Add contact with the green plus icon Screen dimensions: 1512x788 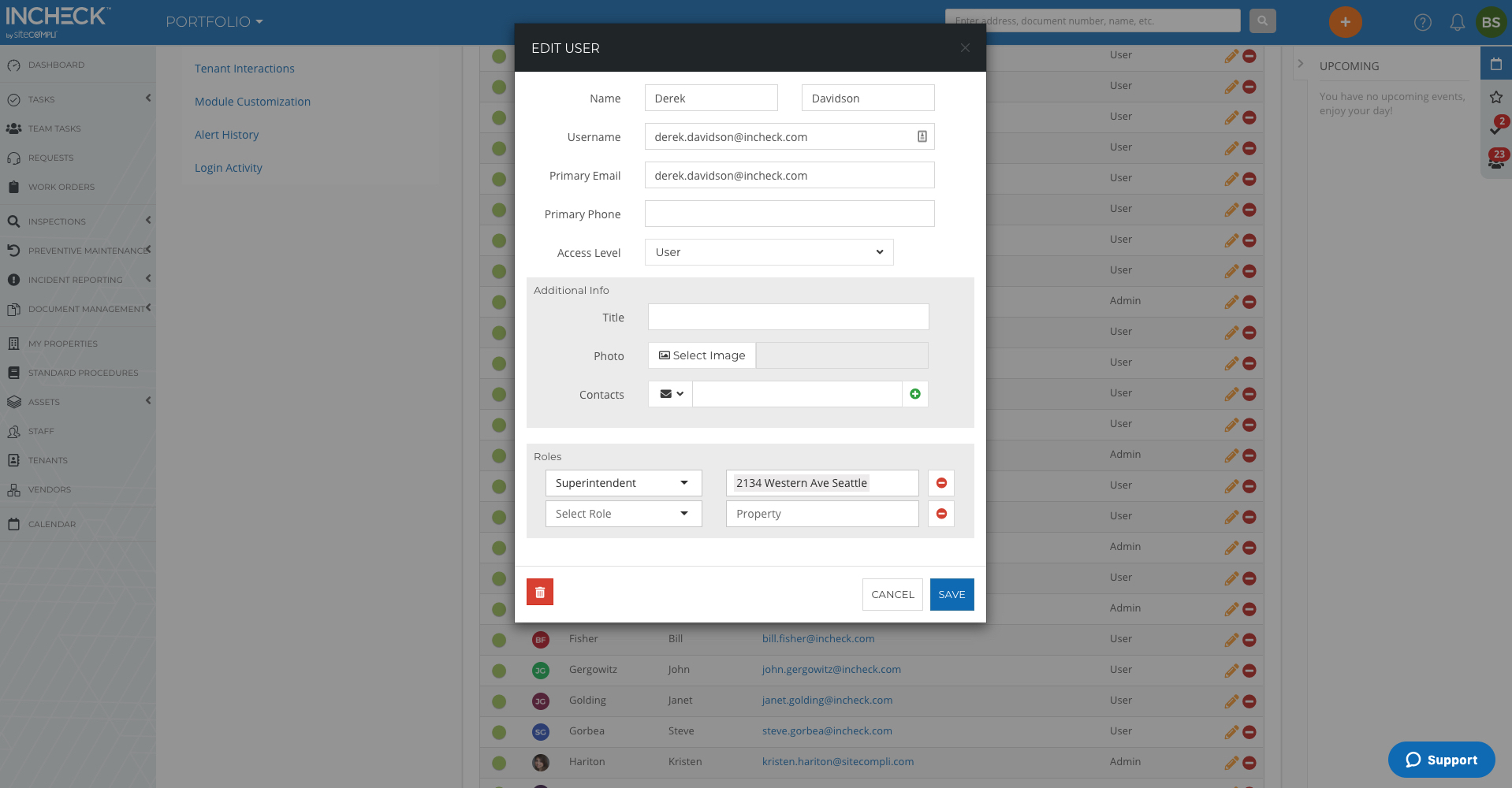(914, 394)
